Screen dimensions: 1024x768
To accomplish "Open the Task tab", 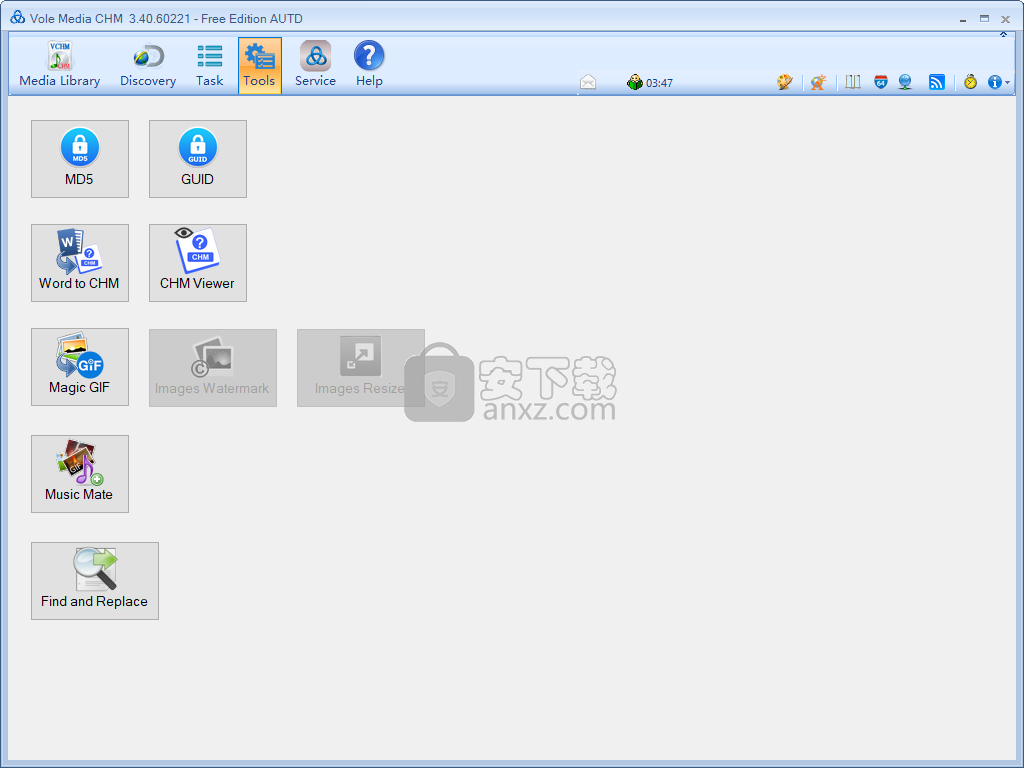I will tap(210, 65).
